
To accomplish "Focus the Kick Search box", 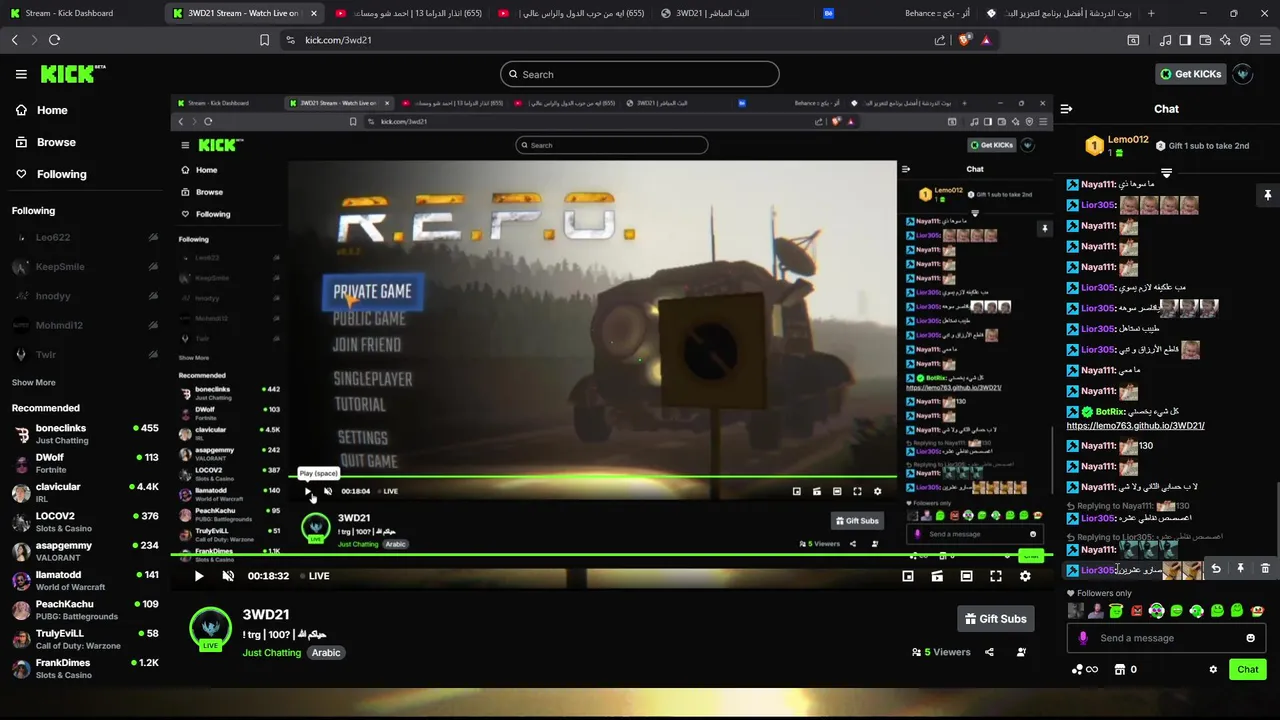I will click(x=640, y=74).
